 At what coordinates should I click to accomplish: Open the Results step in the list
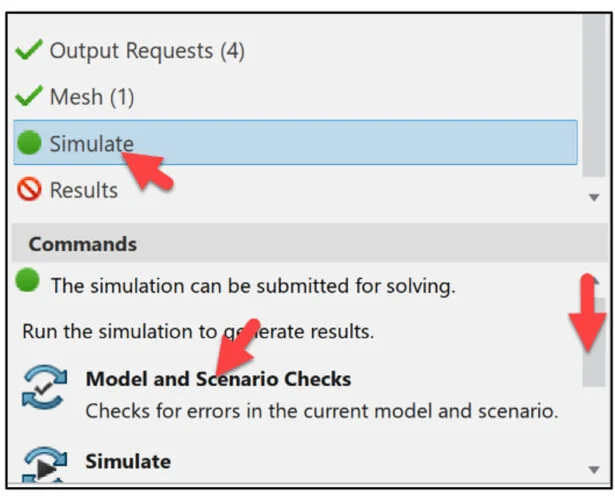(x=83, y=190)
